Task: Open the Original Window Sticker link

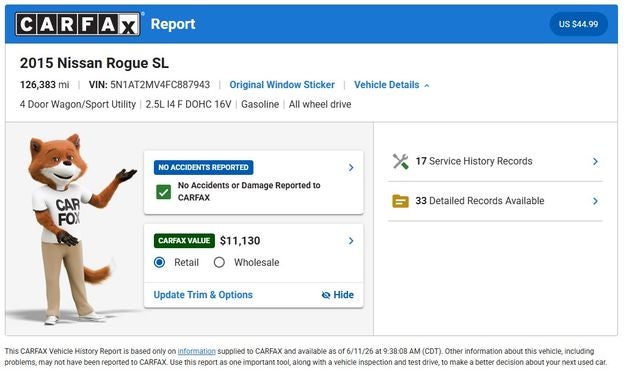Action: click(x=282, y=85)
